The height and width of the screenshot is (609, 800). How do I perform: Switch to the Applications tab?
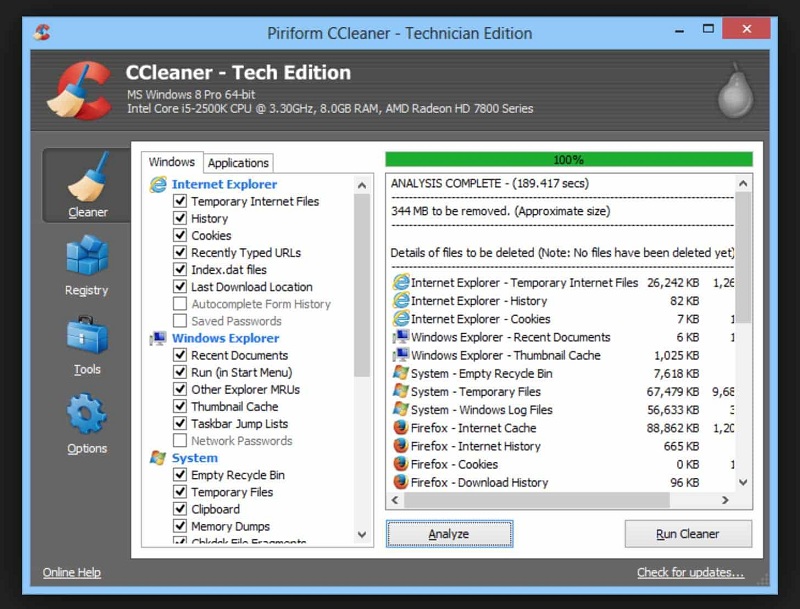238,163
